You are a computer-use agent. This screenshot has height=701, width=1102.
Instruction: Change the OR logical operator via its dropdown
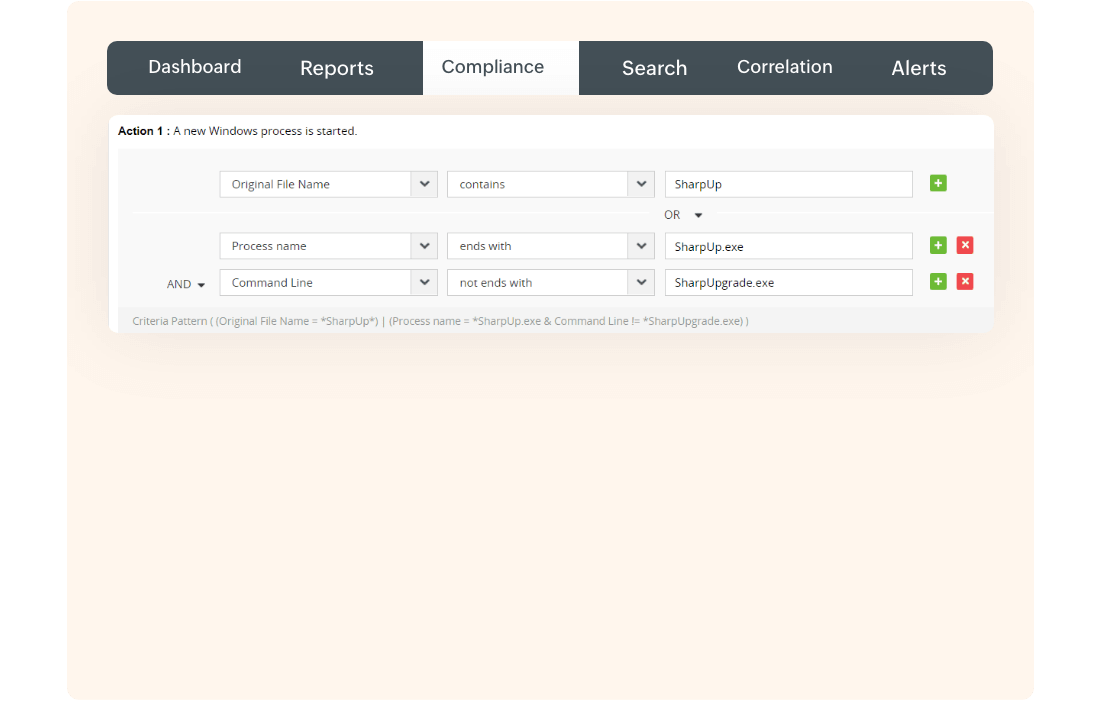[697, 214]
